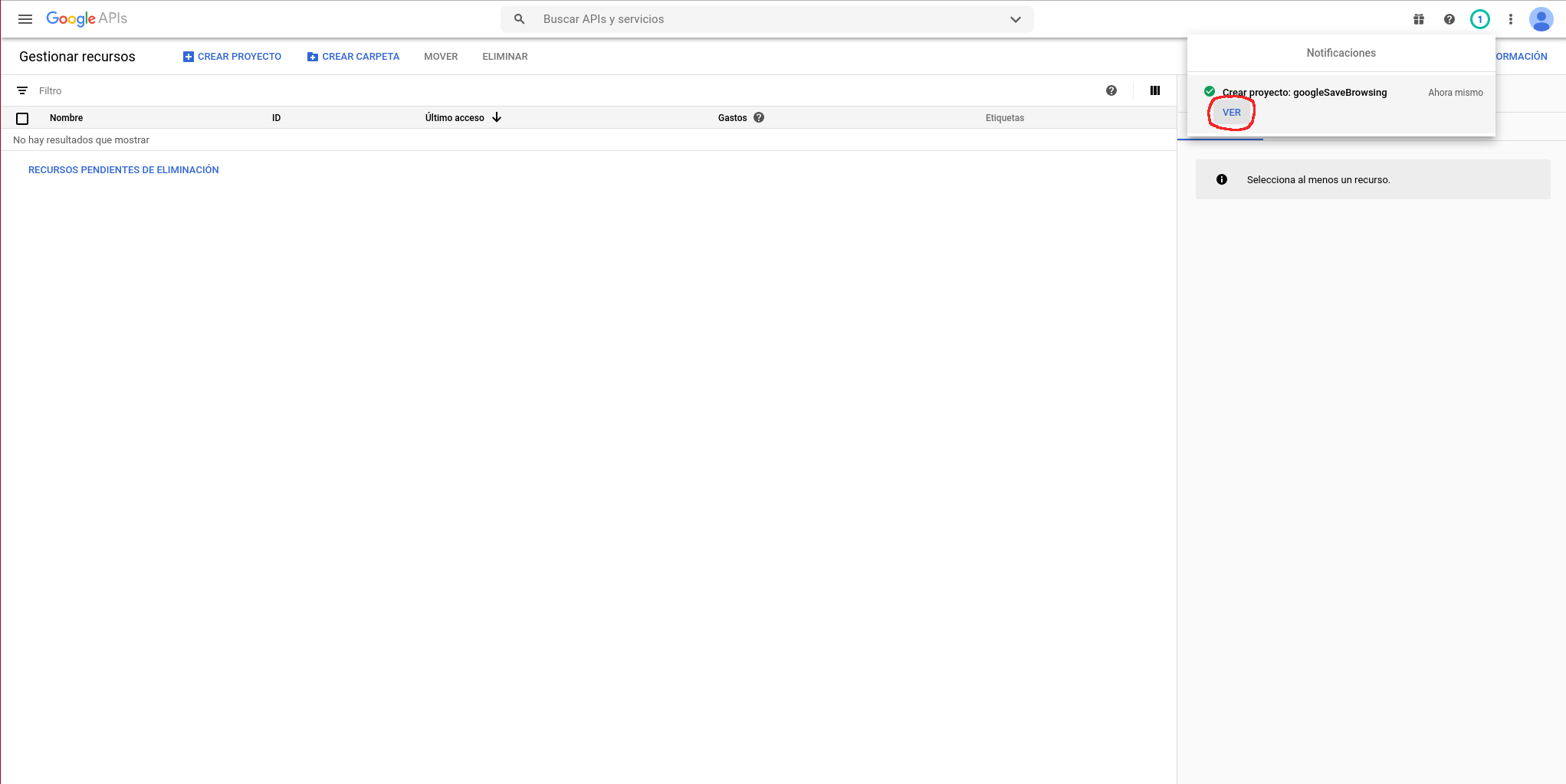This screenshot has width=1566, height=784.
Task: Click the search magnifier icon
Action: tap(519, 19)
